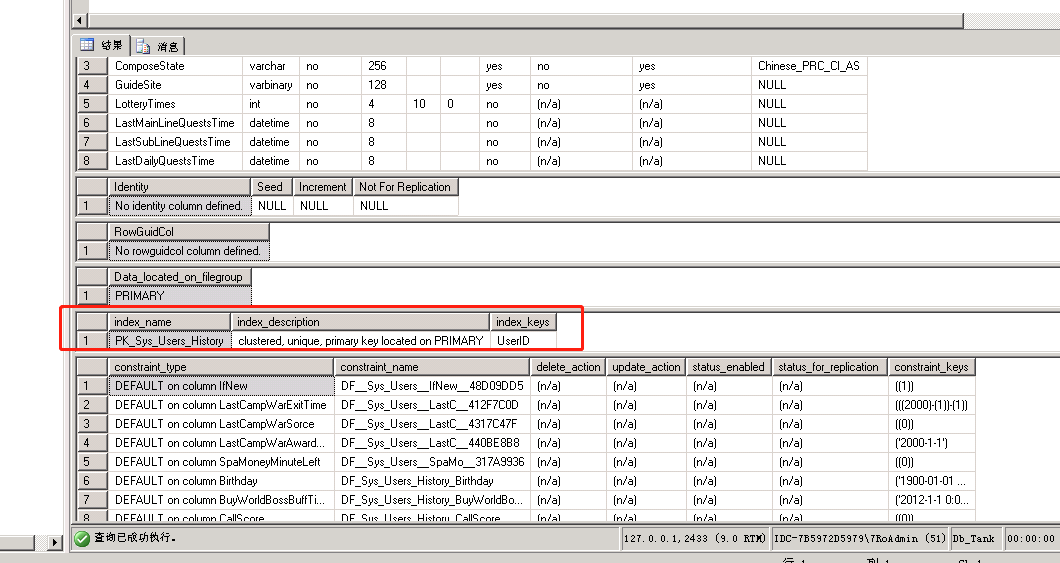Screen dimensions: 1060x563
Task: Select the update_action column header
Action: 646,367
